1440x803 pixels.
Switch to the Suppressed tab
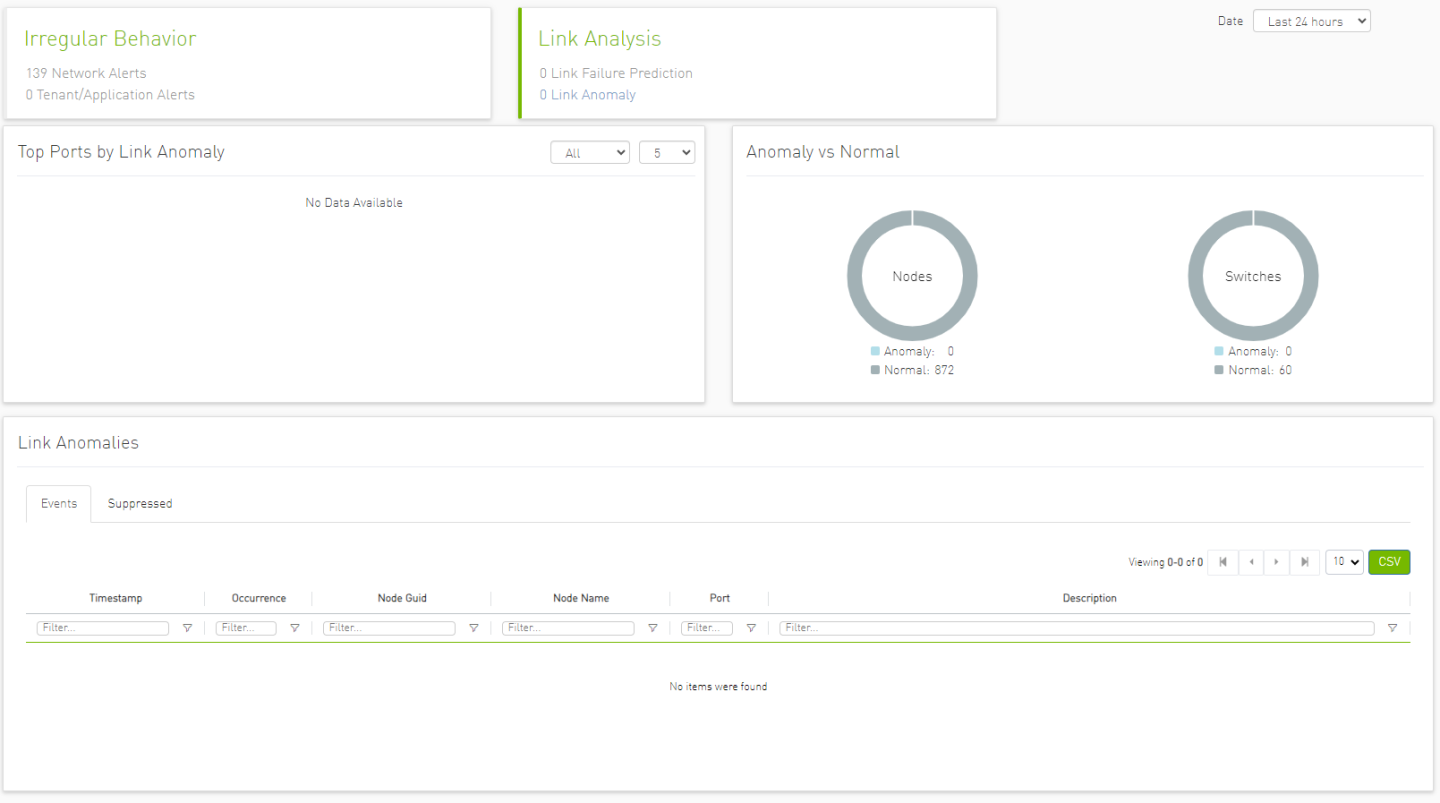point(140,504)
